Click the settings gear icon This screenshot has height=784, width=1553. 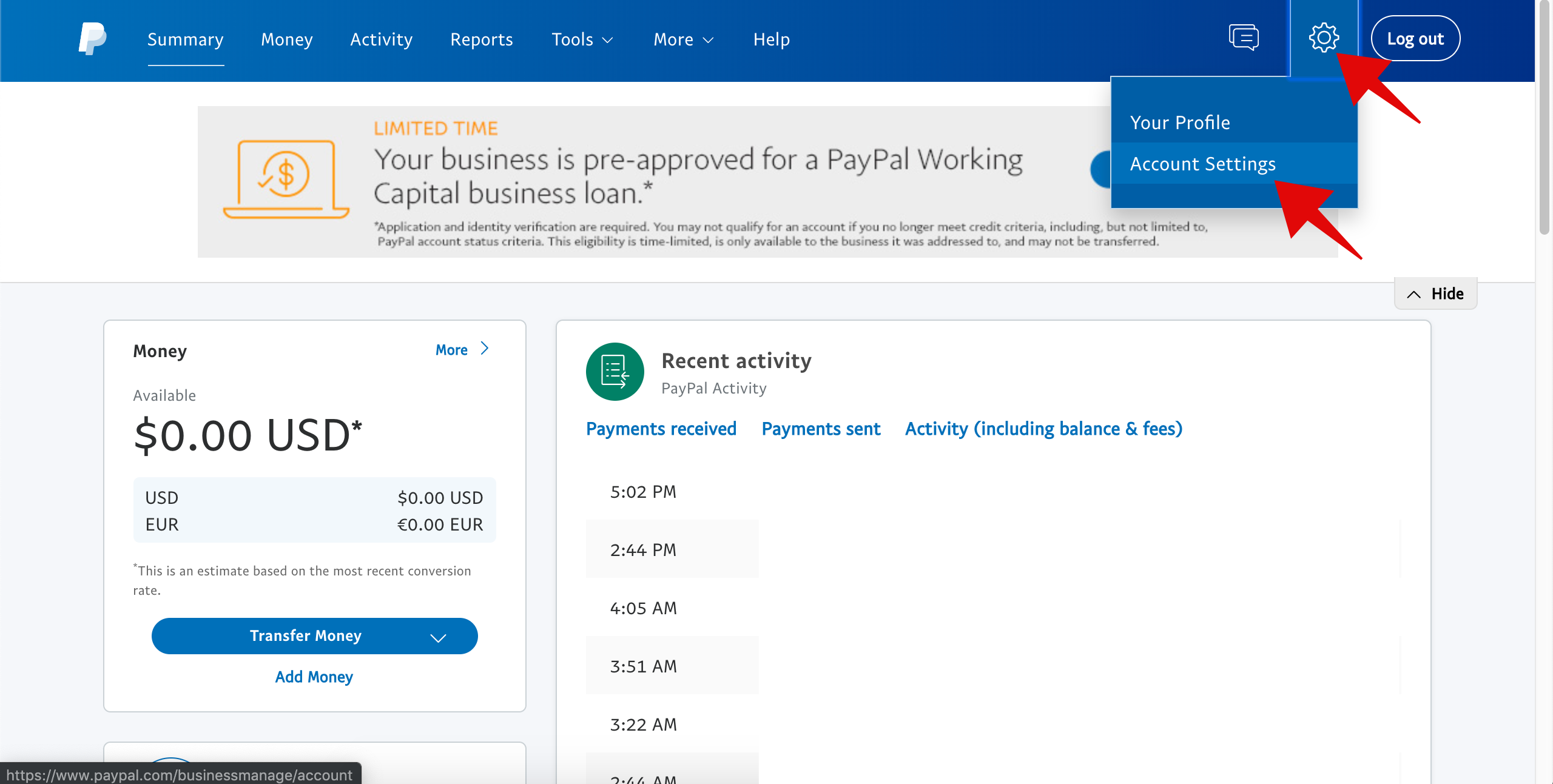tap(1324, 38)
